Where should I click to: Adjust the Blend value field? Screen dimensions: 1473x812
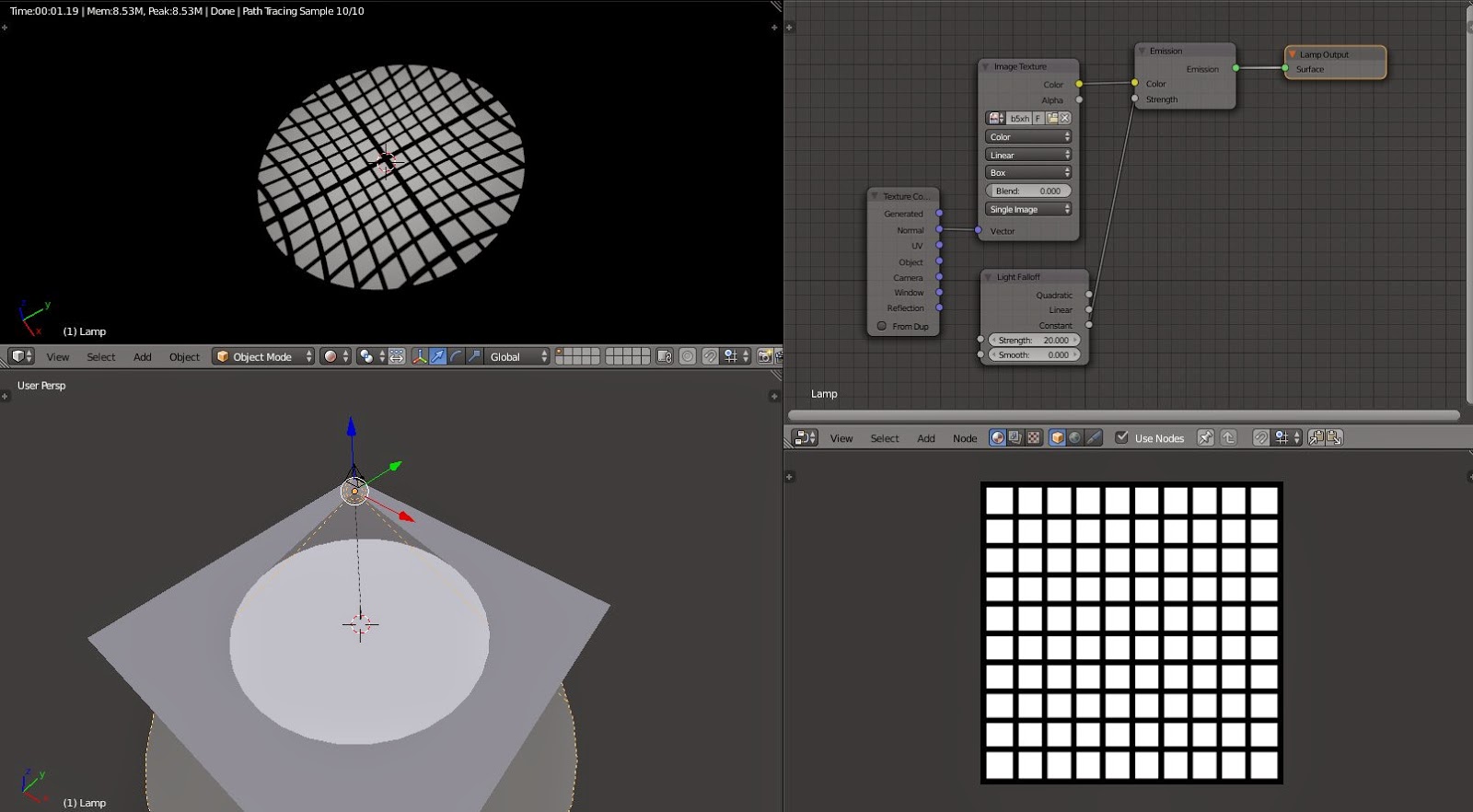point(1028,191)
